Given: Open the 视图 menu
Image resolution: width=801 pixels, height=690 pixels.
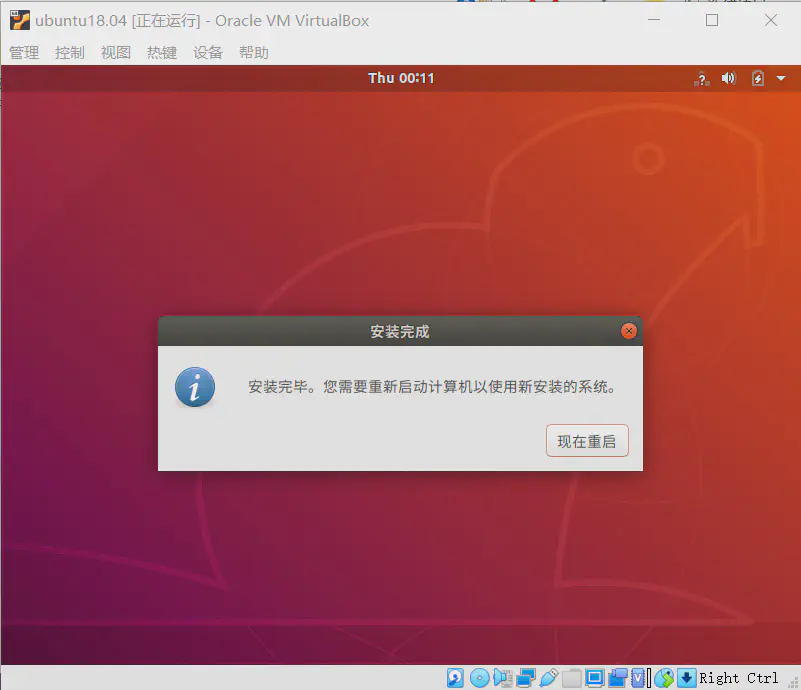Looking at the screenshot, I should [115, 52].
